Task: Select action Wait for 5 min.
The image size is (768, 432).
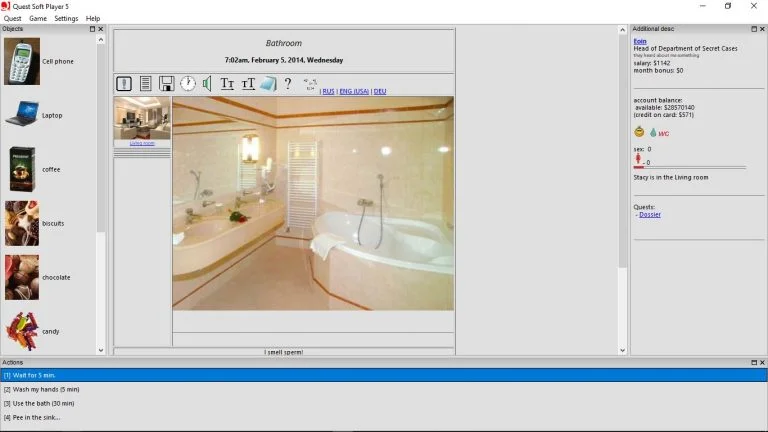Action: tap(384, 375)
